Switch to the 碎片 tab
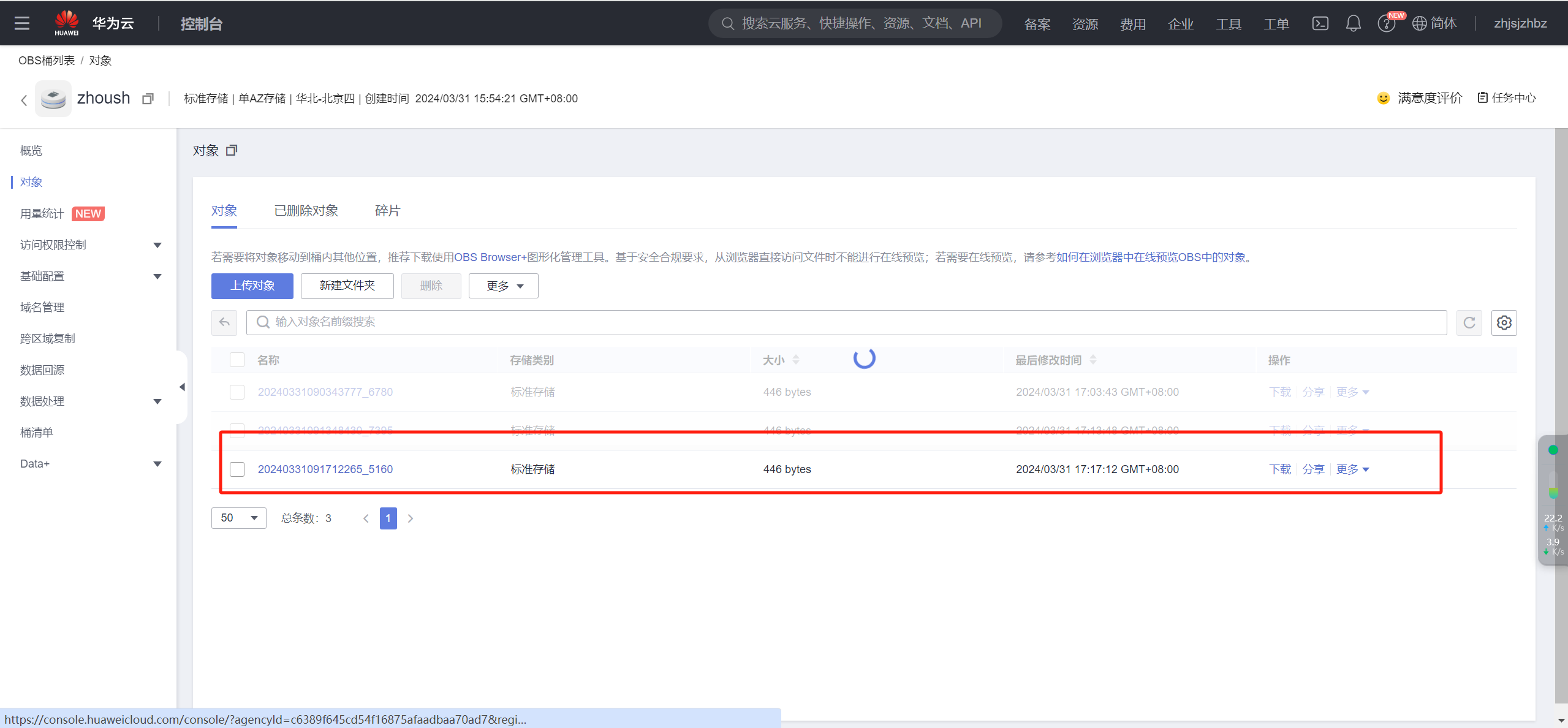Viewport: 1568px width, 728px height. (x=387, y=211)
